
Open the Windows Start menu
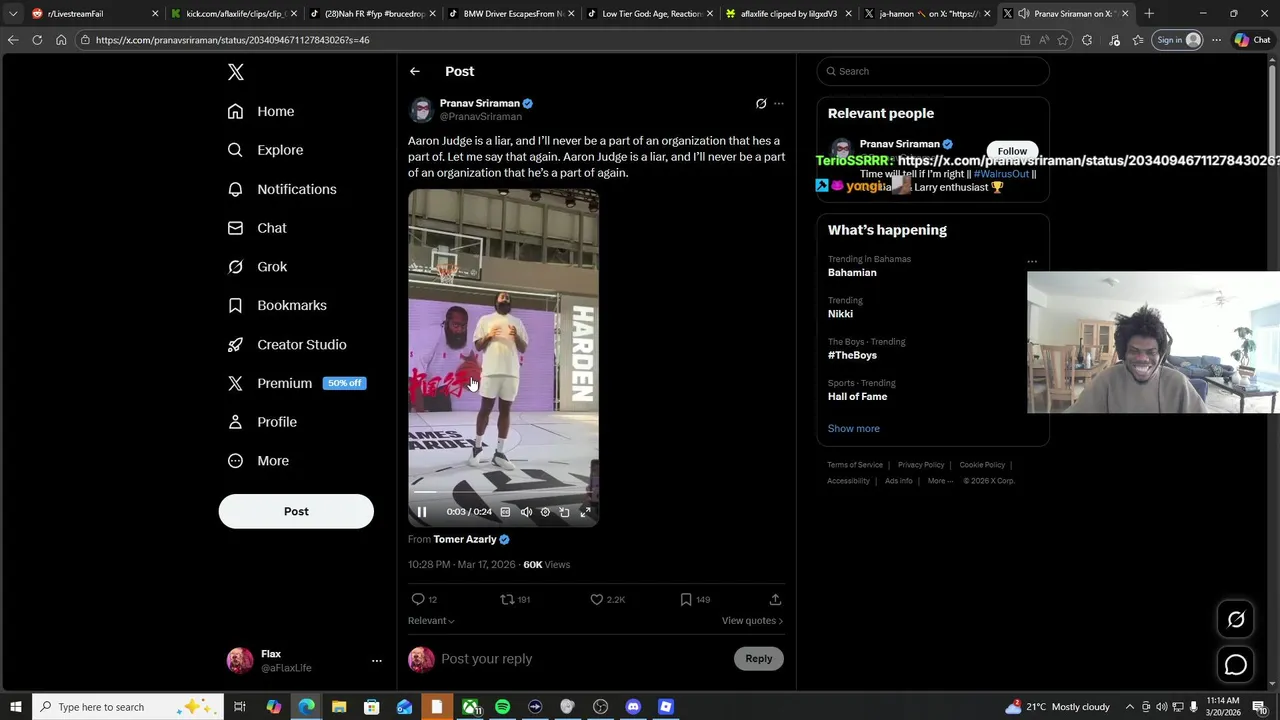tap(15, 707)
